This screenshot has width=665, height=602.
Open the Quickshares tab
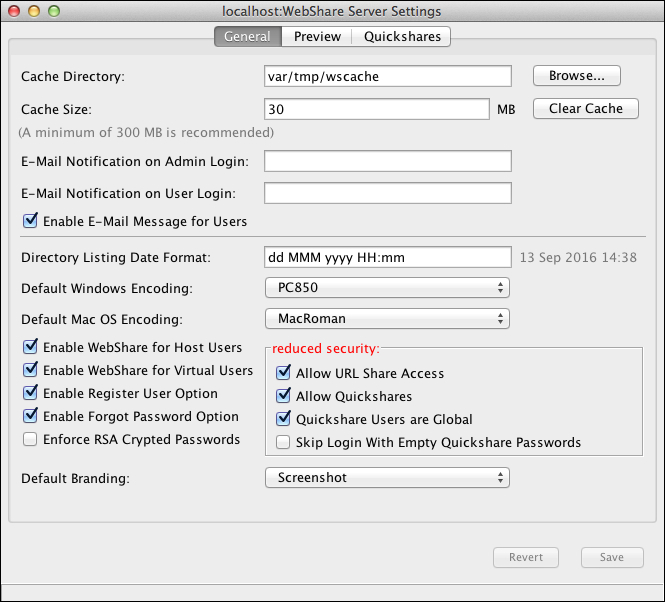401,37
